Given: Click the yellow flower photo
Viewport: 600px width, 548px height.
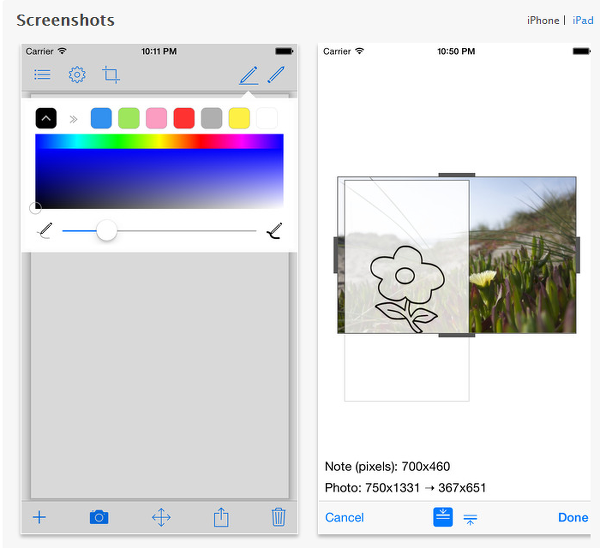Looking at the screenshot, I should coord(483,277).
